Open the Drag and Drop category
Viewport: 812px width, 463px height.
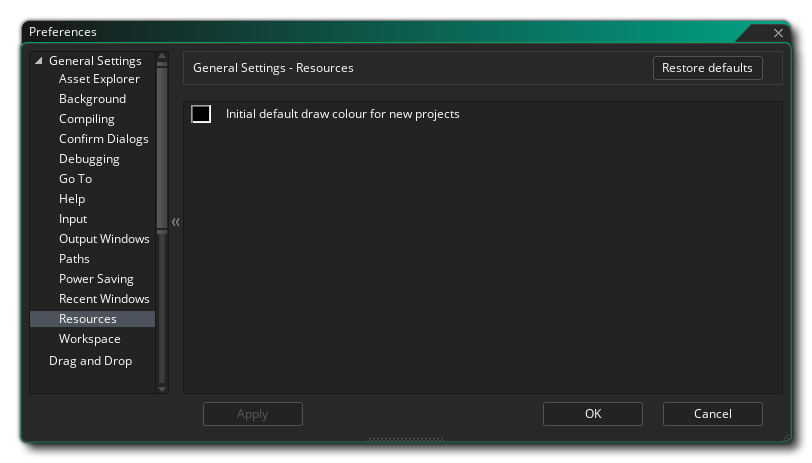coord(90,361)
